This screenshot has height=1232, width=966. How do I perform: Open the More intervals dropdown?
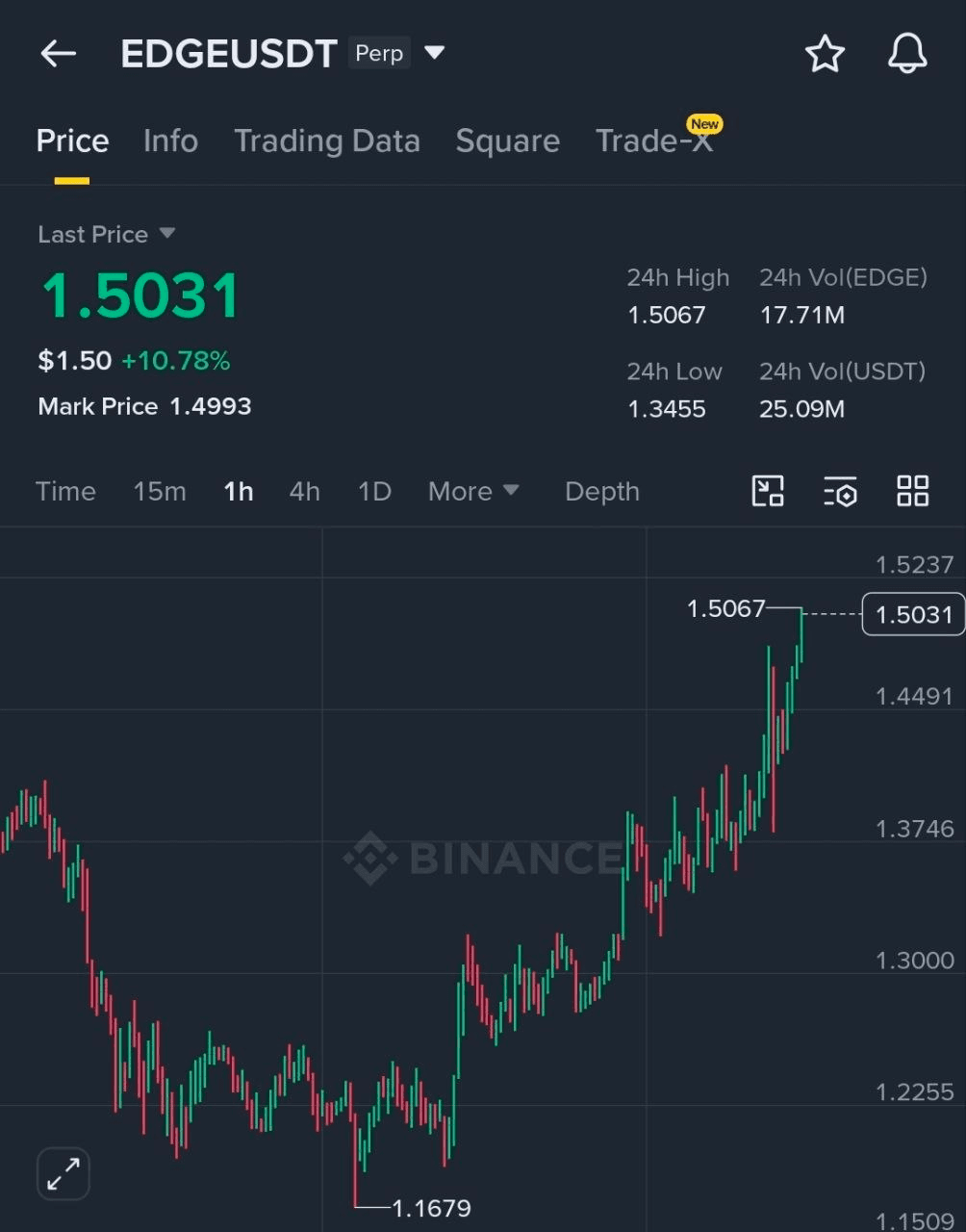(x=473, y=491)
